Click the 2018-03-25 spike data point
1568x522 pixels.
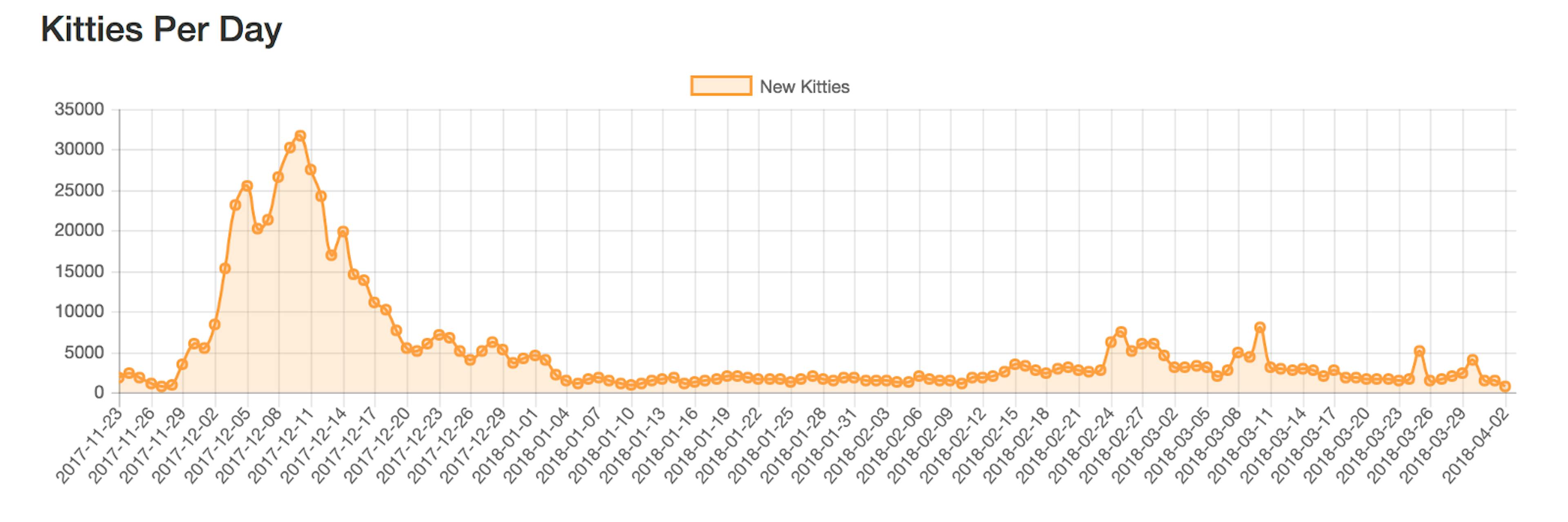click(1419, 351)
